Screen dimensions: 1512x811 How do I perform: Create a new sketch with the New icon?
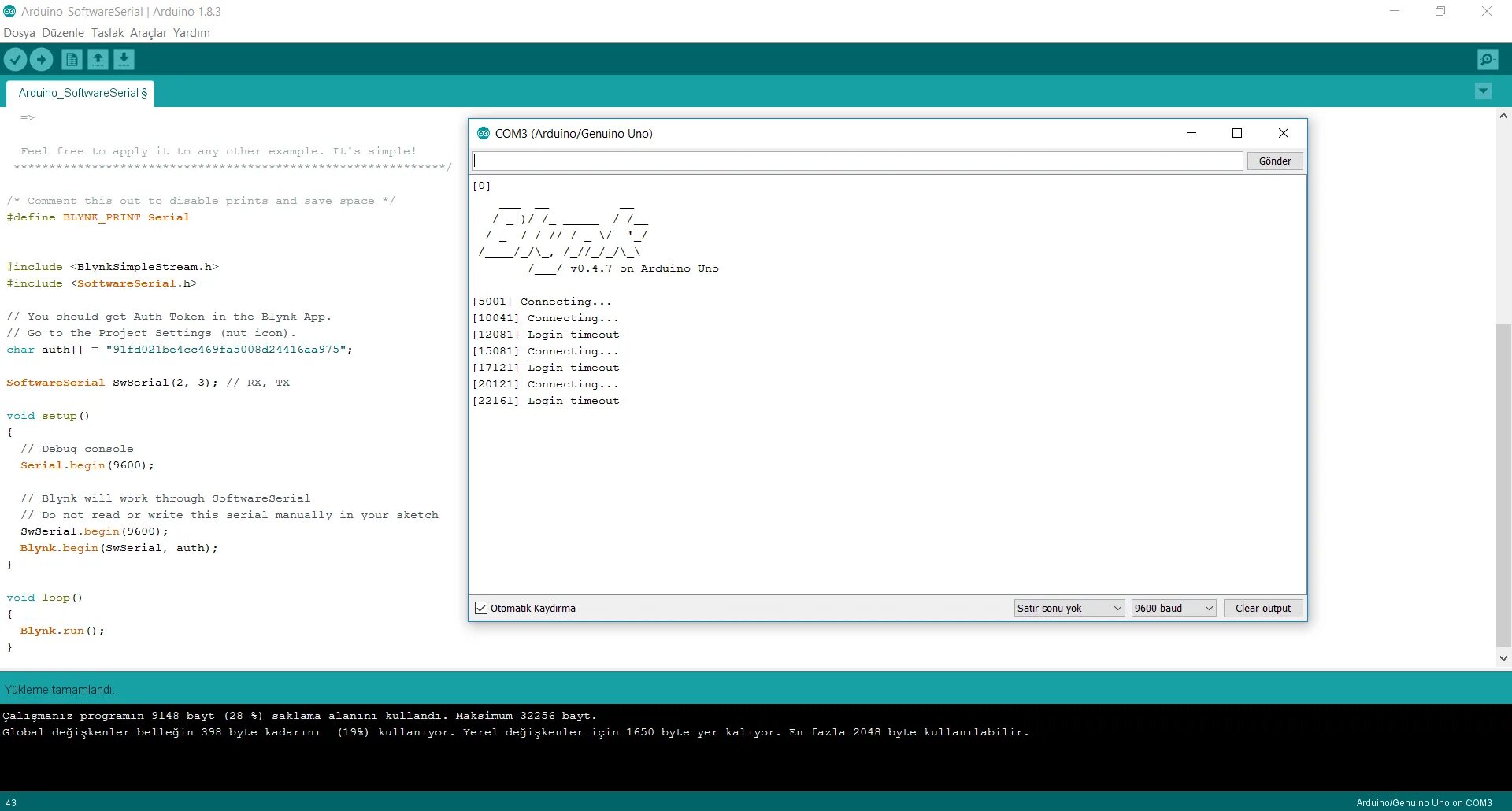click(x=72, y=59)
